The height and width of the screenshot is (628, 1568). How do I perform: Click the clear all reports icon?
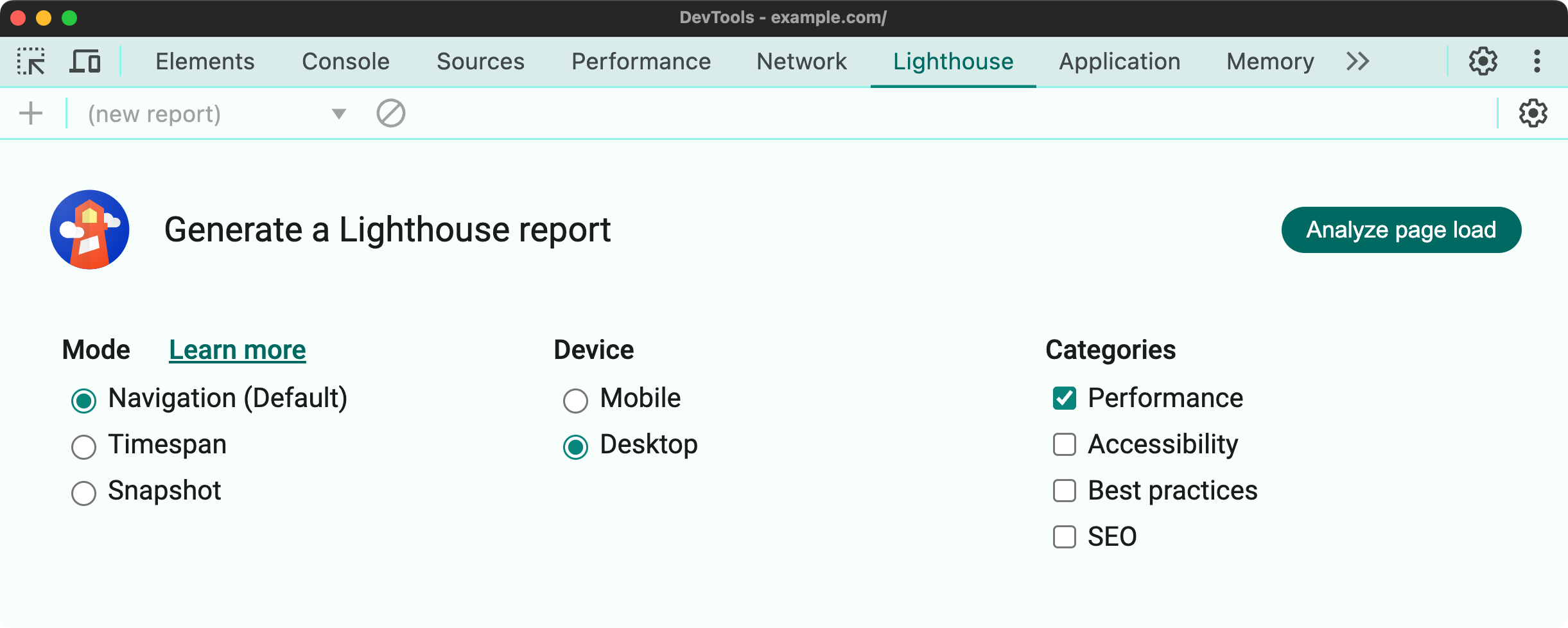(390, 114)
